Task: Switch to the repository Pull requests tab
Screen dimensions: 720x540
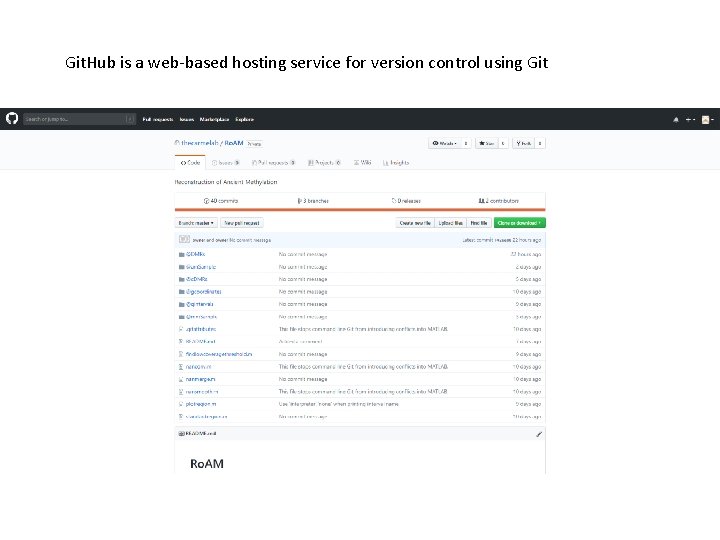Action: [273, 163]
